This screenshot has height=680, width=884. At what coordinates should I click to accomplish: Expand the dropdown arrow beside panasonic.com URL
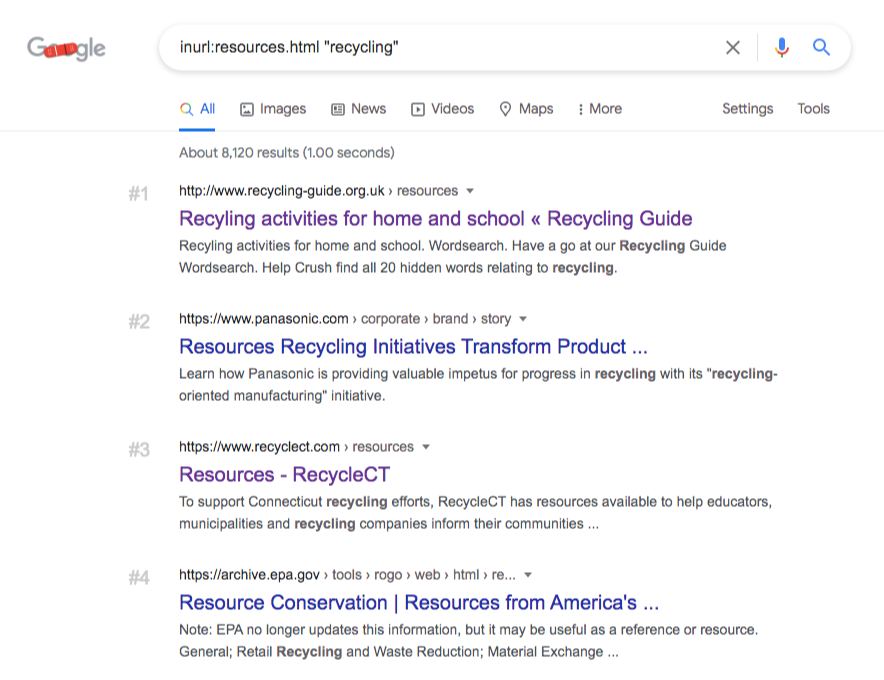point(523,319)
